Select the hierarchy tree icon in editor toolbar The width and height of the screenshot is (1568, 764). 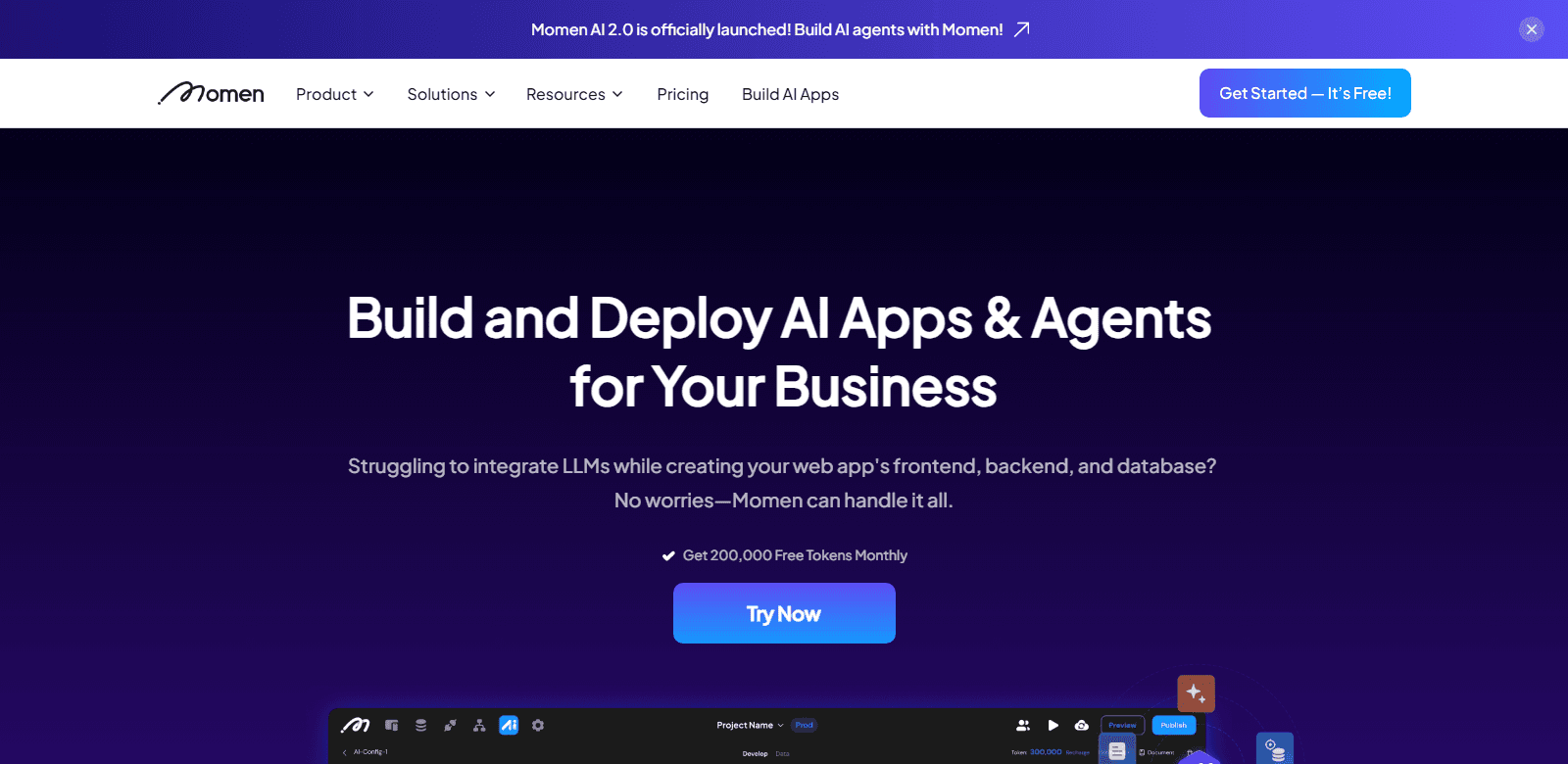pyautogui.click(x=479, y=726)
